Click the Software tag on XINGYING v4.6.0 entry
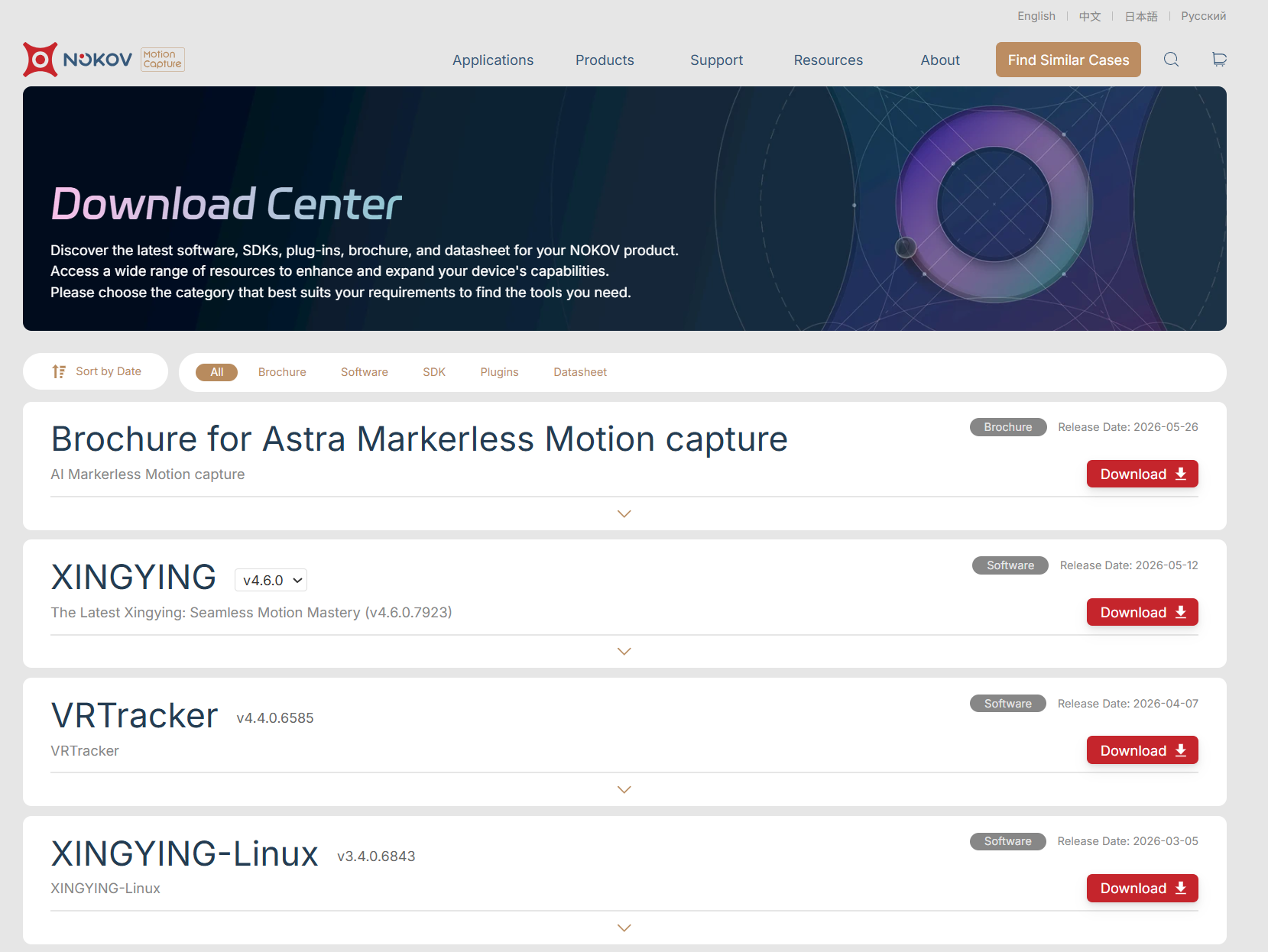This screenshot has height=952, width=1268. point(1010,565)
